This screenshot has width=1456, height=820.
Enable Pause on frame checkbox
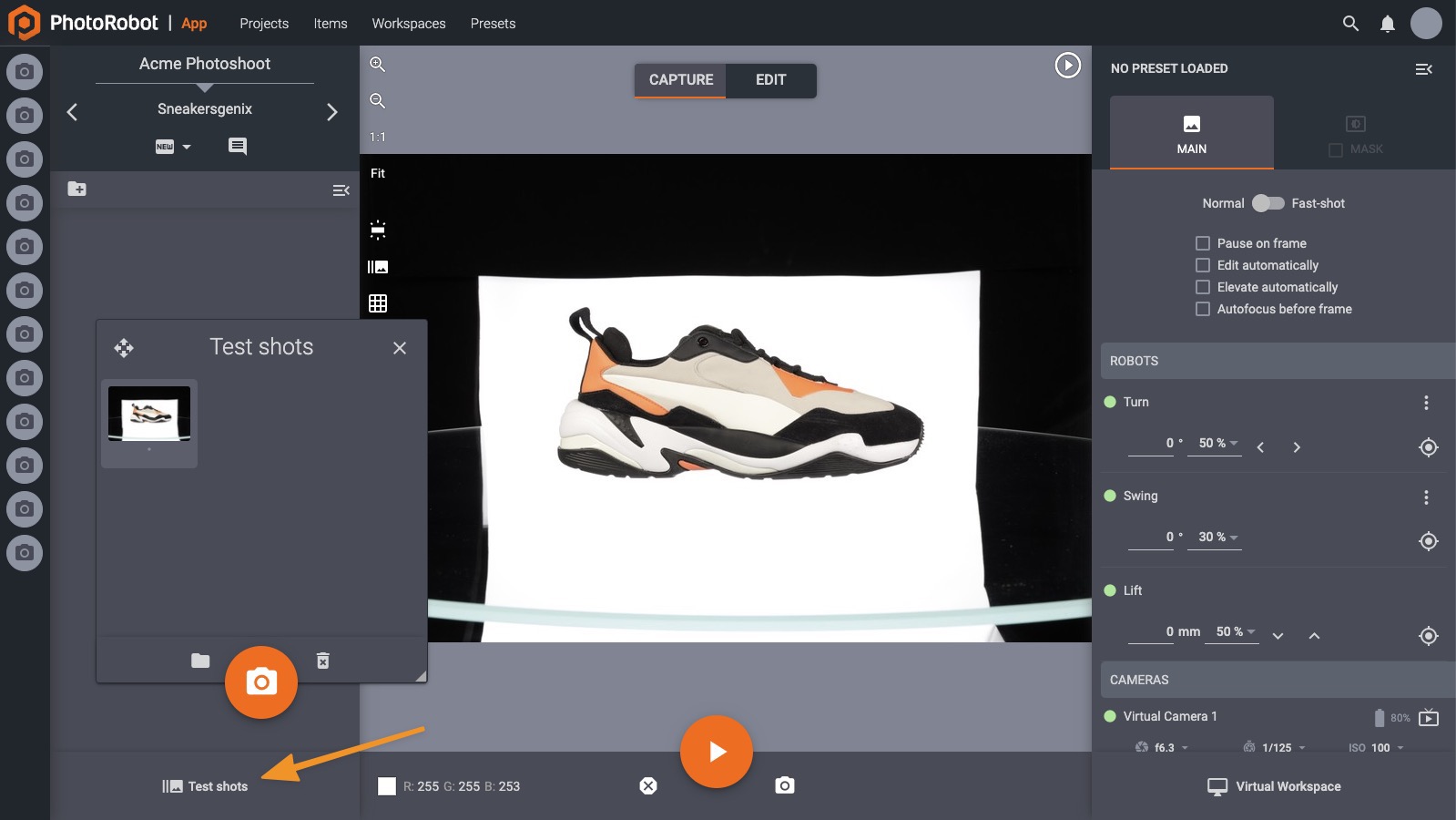click(1203, 243)
